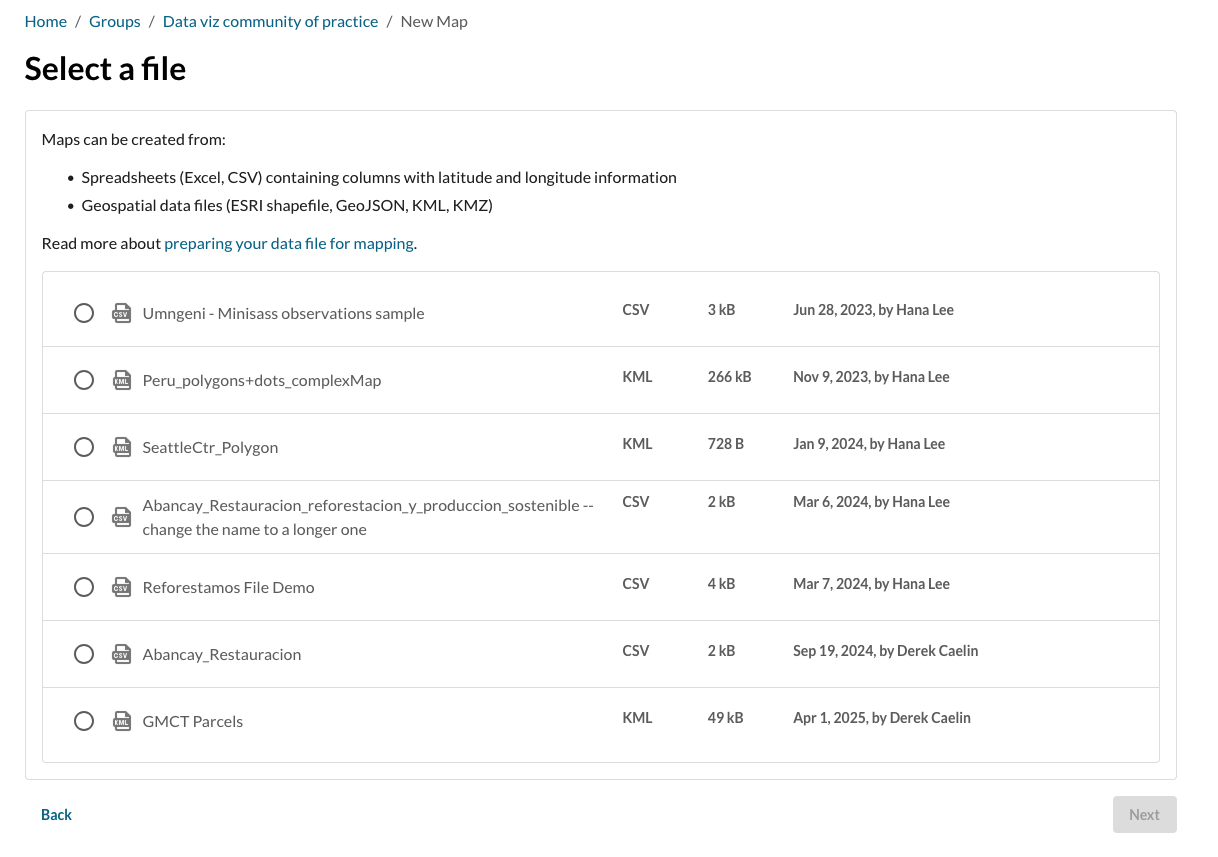Click the CSV icon in the Sep 19, 2024 Abancay_Restauracion row
The image size is (1218, 857).
[x=122, y=654]
